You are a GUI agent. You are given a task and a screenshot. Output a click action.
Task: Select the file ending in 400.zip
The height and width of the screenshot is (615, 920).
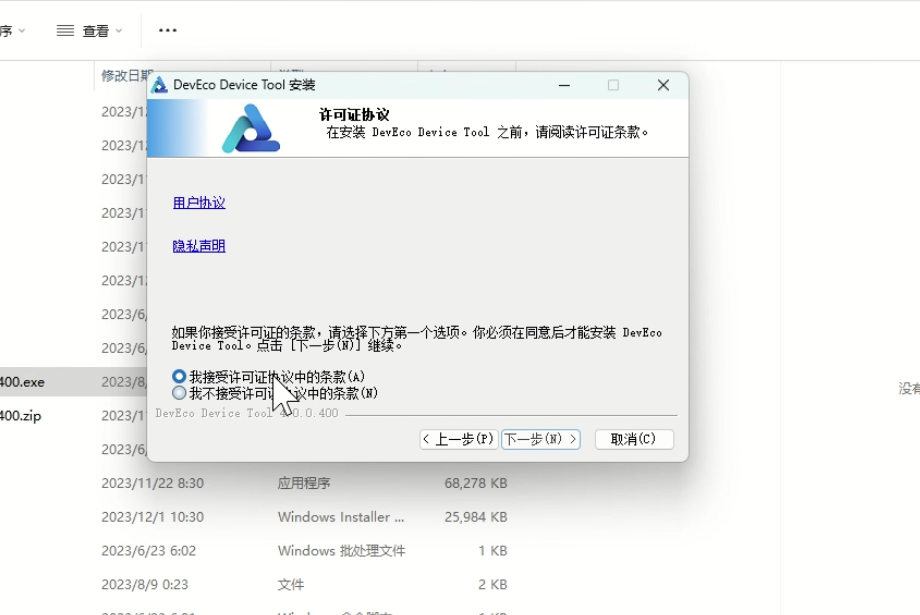click(21, 416)
